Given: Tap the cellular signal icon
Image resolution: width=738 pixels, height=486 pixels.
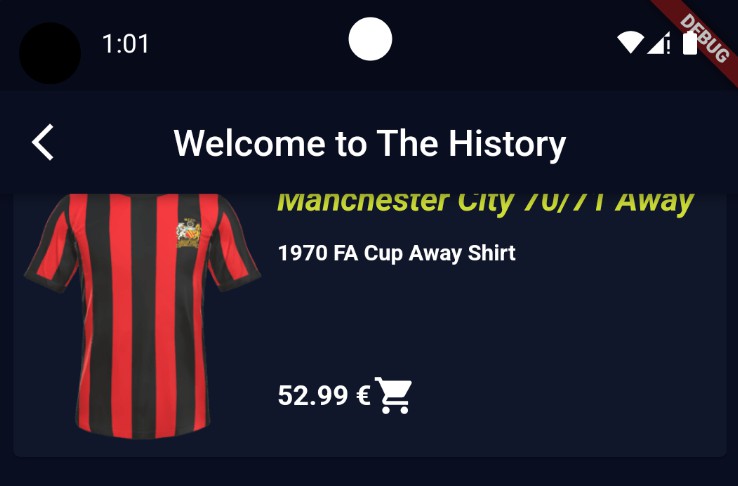Looking at the screenshot, I should pyautogui.click(x=658, y=43).
